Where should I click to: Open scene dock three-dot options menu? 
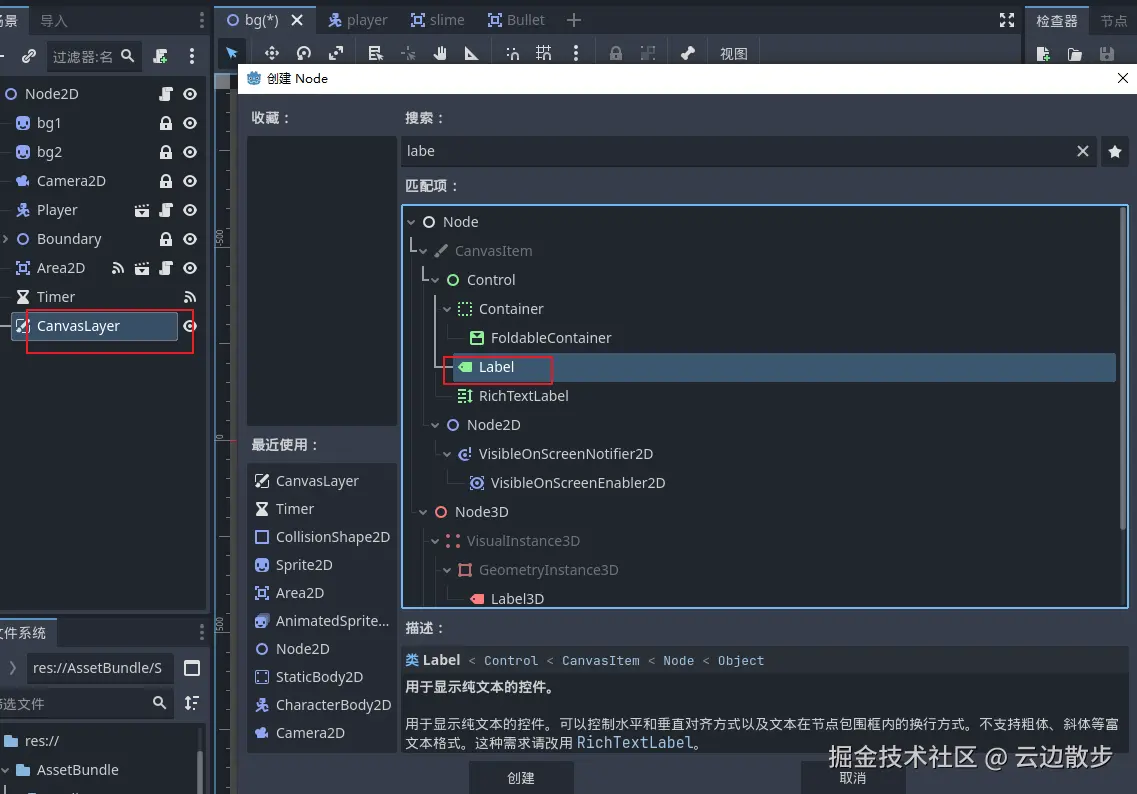click(191, 56)
